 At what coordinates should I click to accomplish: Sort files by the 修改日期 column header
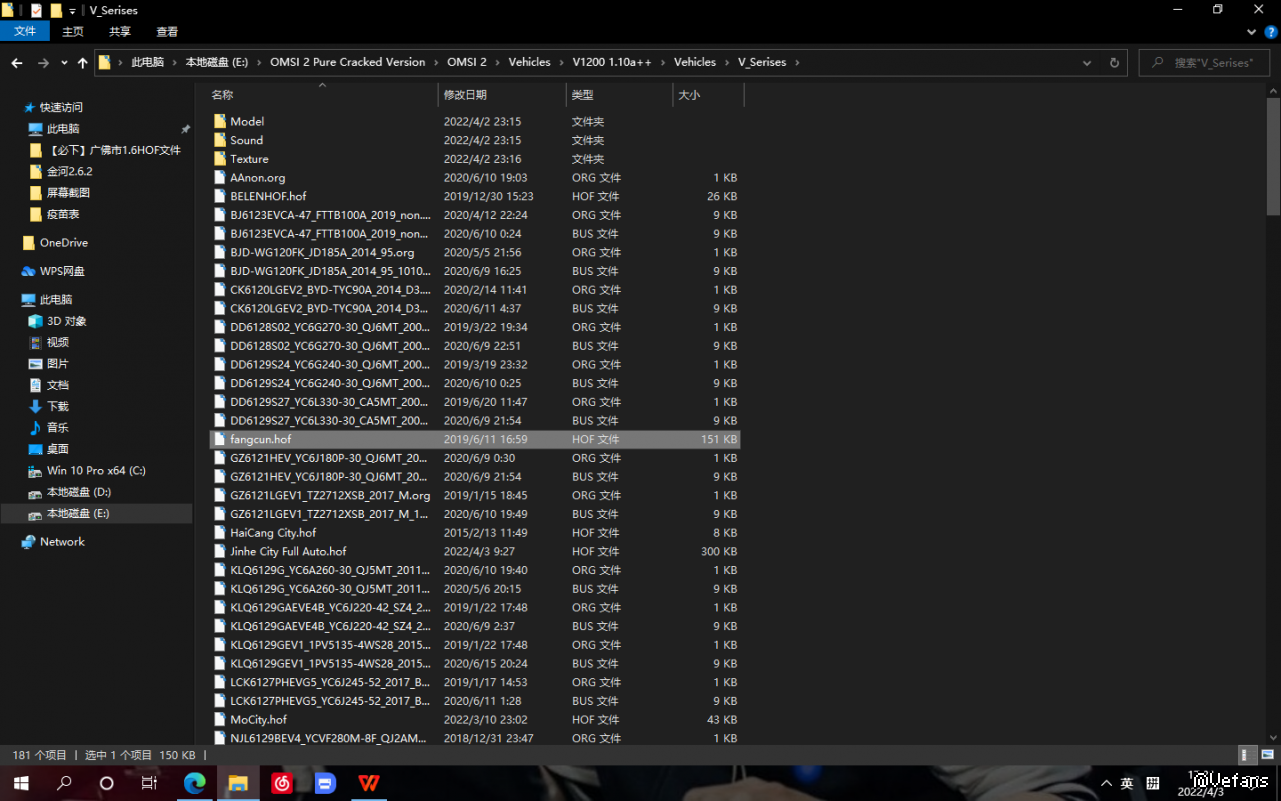[465, 95]
